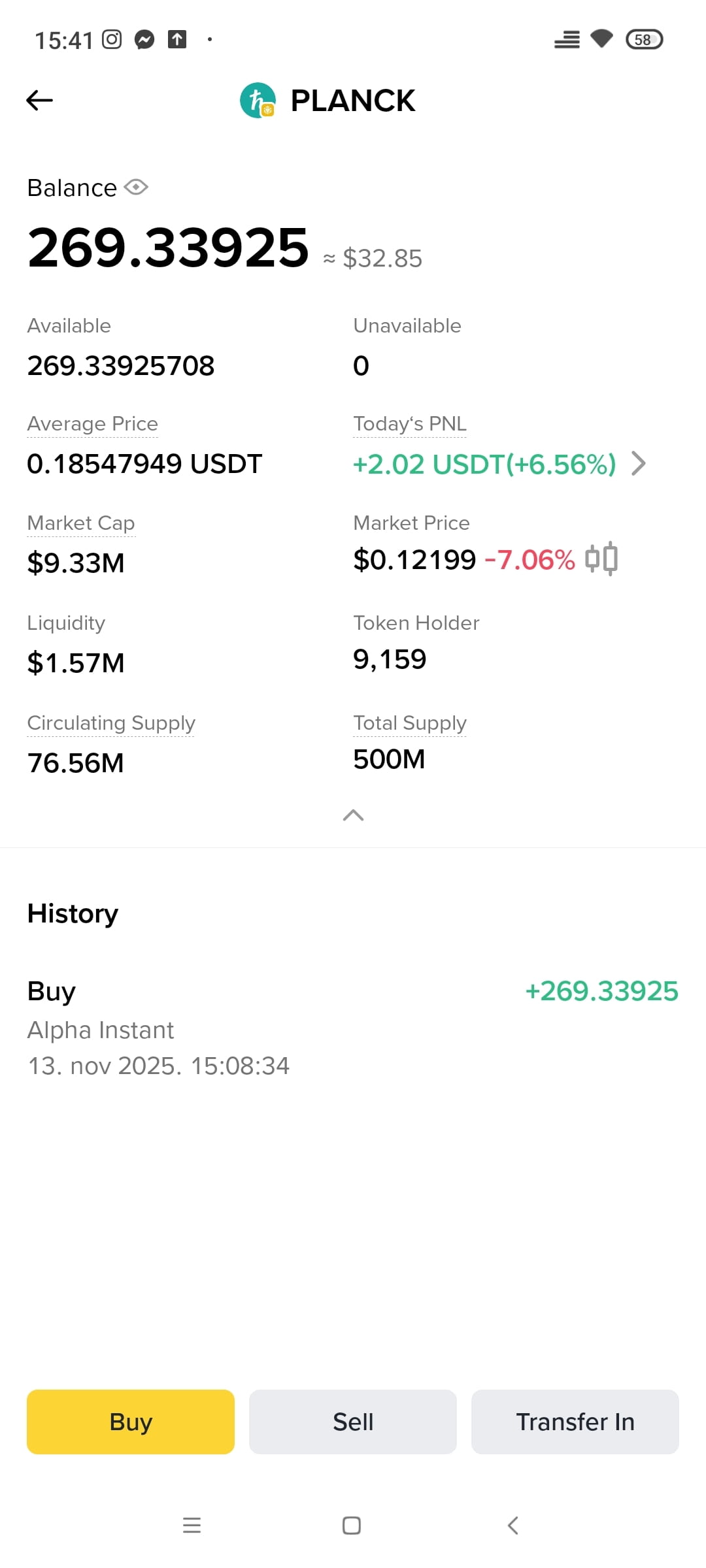This screenshot has height=1568, width=706.
Task: Open the candlestick chart icon beside market price
Action: point(601,559)
